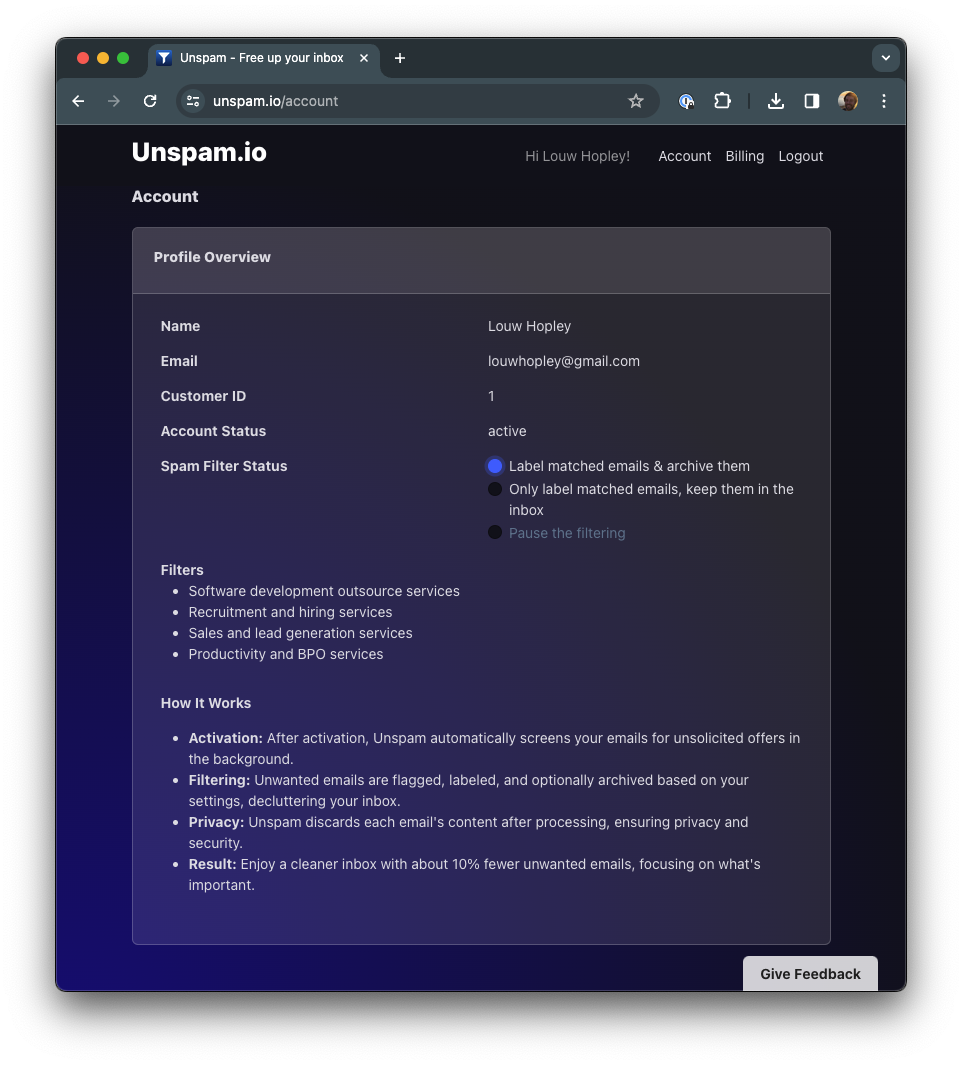The image size is (962, 1065).
Task: Open the Extensions puzzle icon
Action: point(722,101)
